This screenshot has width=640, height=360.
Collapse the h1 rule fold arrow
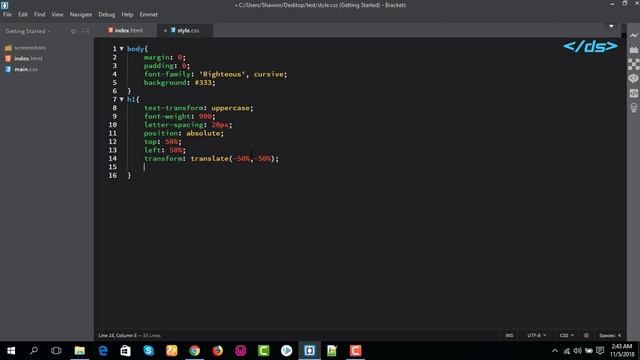tap(121, 99)
